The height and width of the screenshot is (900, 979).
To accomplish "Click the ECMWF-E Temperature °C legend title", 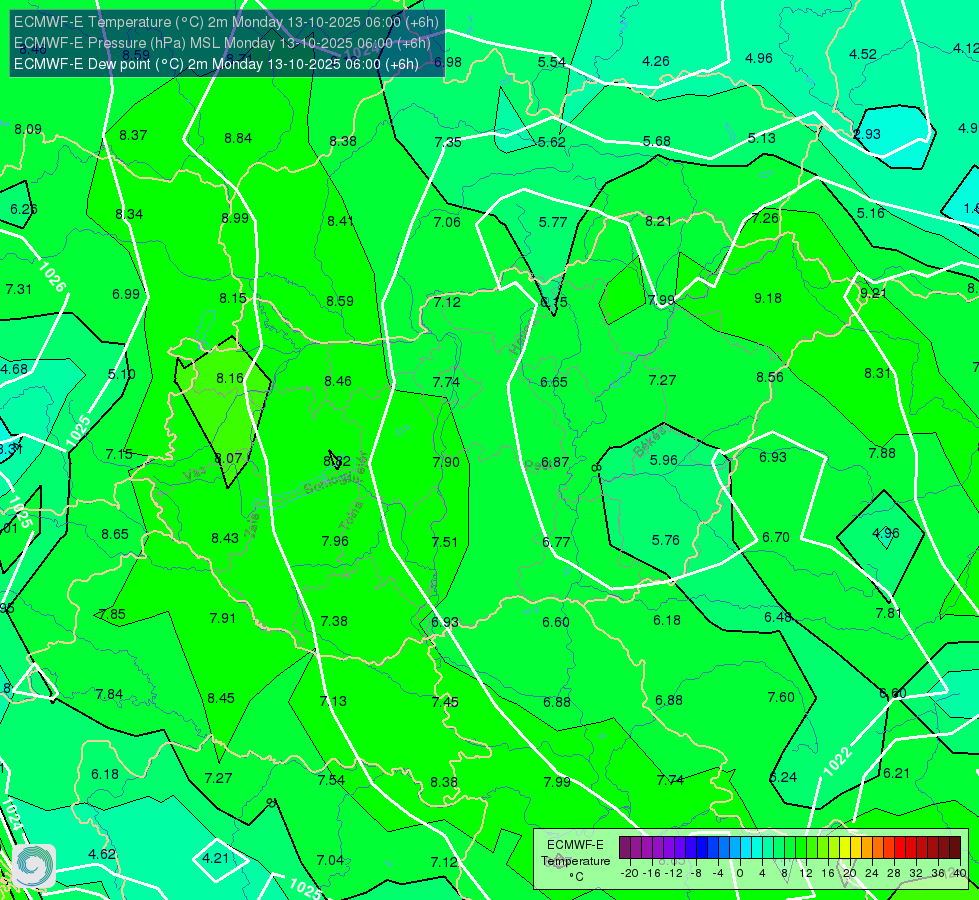I will pyautogui.click(x=575, y=861).
